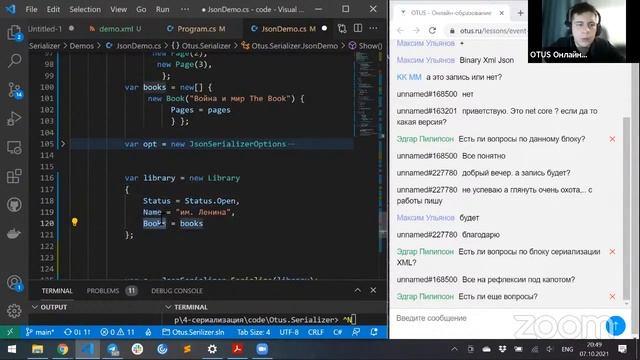This screenshot has height=360, width=640.
Task: Open the Edit menu
Action: [x=53, y=9]
